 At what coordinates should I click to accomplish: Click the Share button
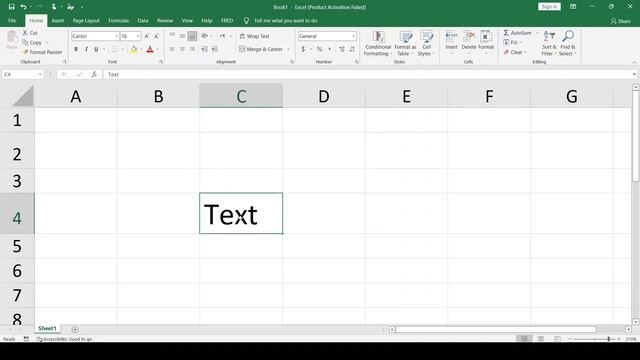tap(620, 21)
